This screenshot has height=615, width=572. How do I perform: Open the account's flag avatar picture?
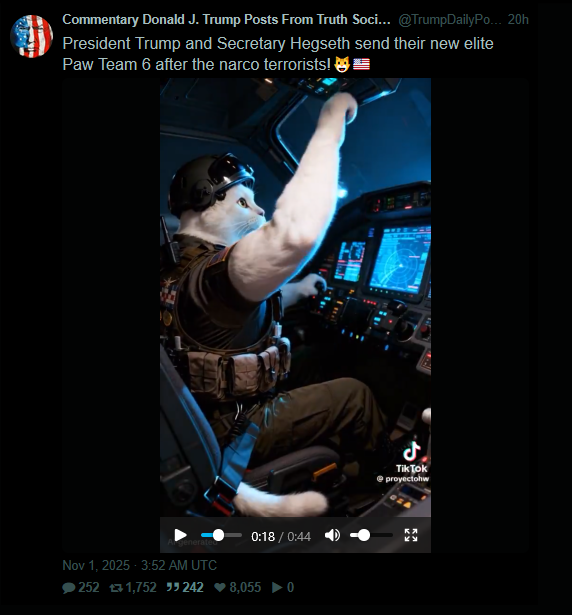pos(31,36)
